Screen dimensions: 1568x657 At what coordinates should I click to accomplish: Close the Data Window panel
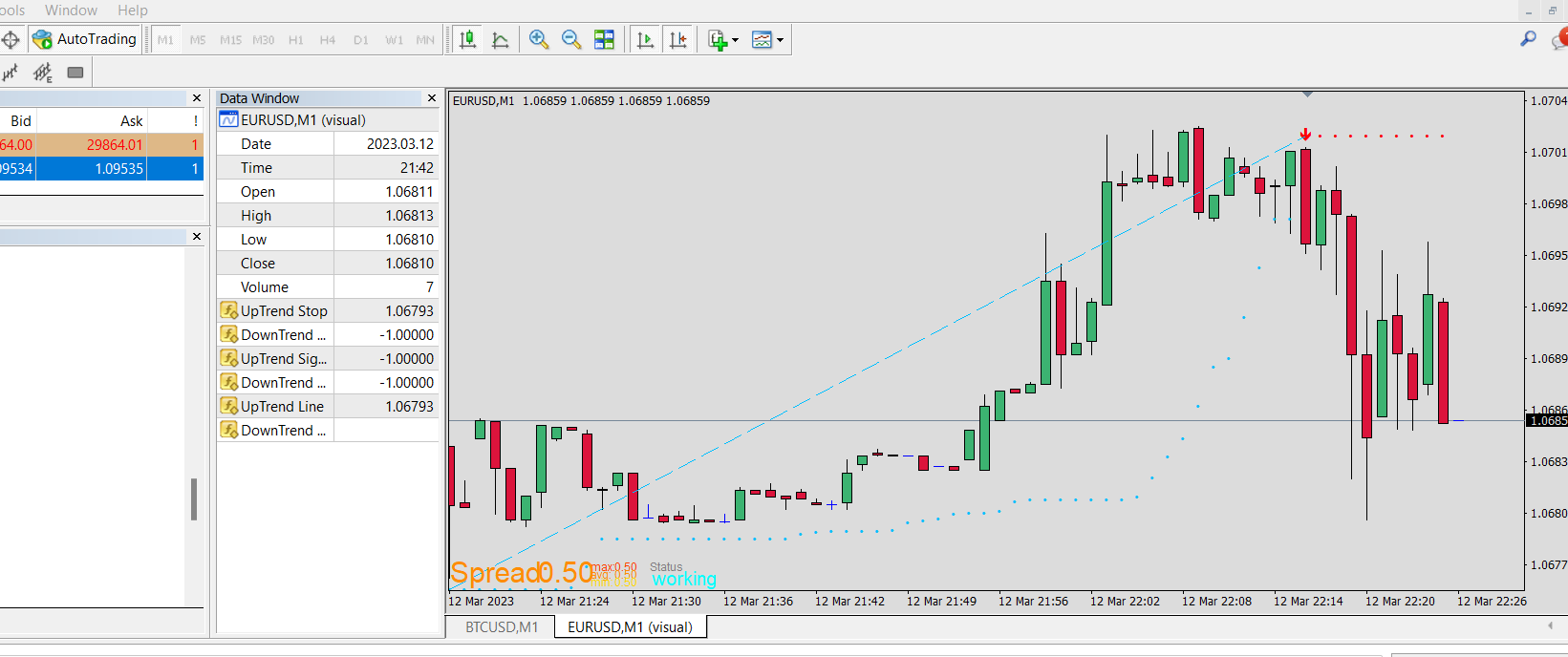432,98
